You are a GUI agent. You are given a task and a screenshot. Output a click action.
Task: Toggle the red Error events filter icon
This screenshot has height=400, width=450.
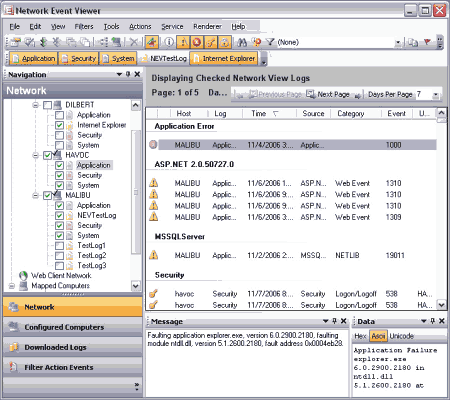coord(197,42)
